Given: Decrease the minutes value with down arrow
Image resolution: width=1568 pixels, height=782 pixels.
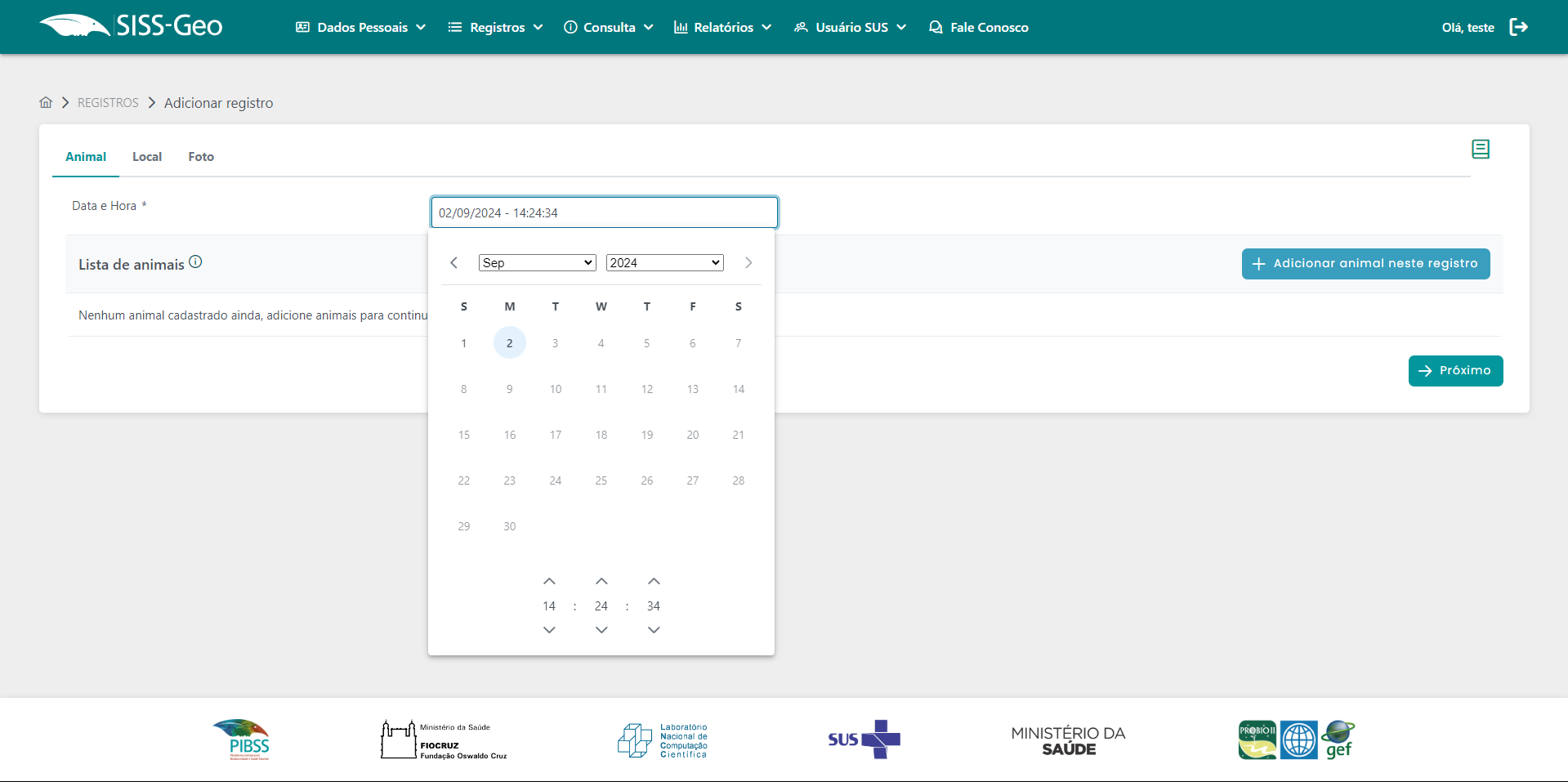Looking at the screenshot, I should click(601, 630).
